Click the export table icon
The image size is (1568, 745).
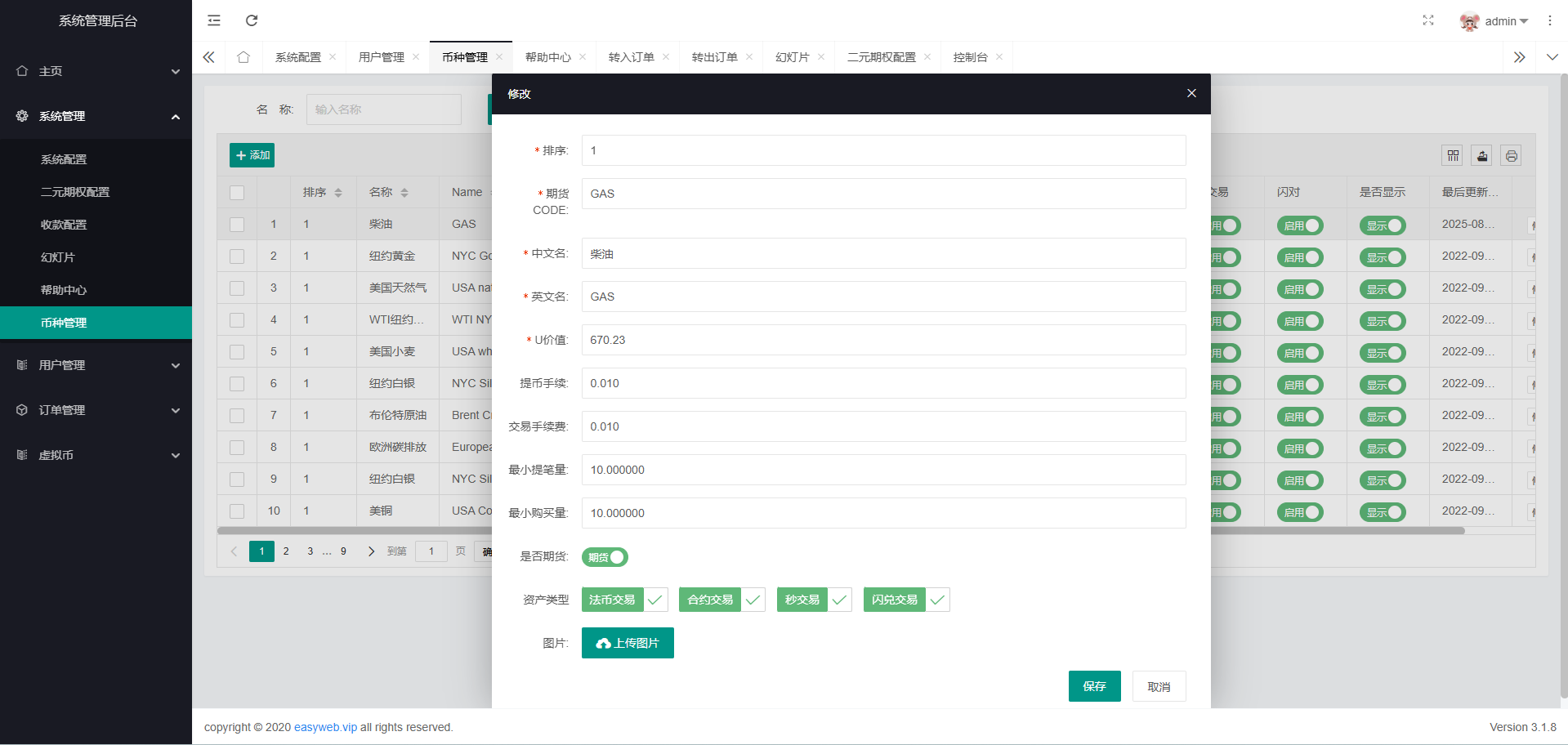(1481, 156)
